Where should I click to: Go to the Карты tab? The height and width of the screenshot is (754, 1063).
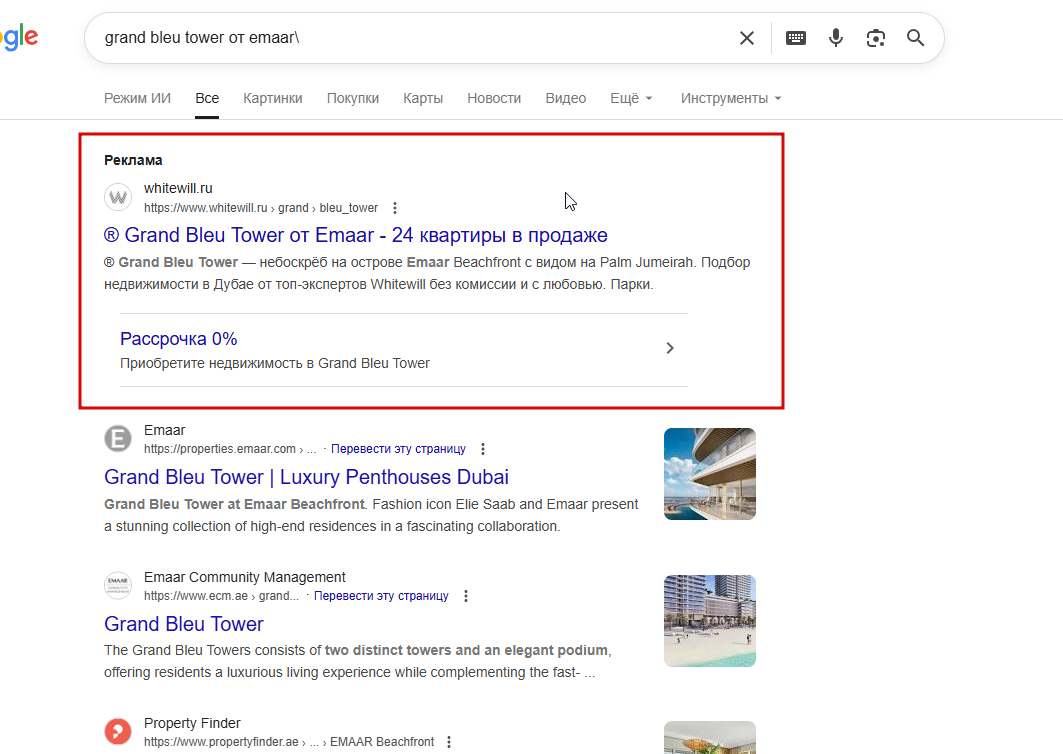(x=423, y=98)
